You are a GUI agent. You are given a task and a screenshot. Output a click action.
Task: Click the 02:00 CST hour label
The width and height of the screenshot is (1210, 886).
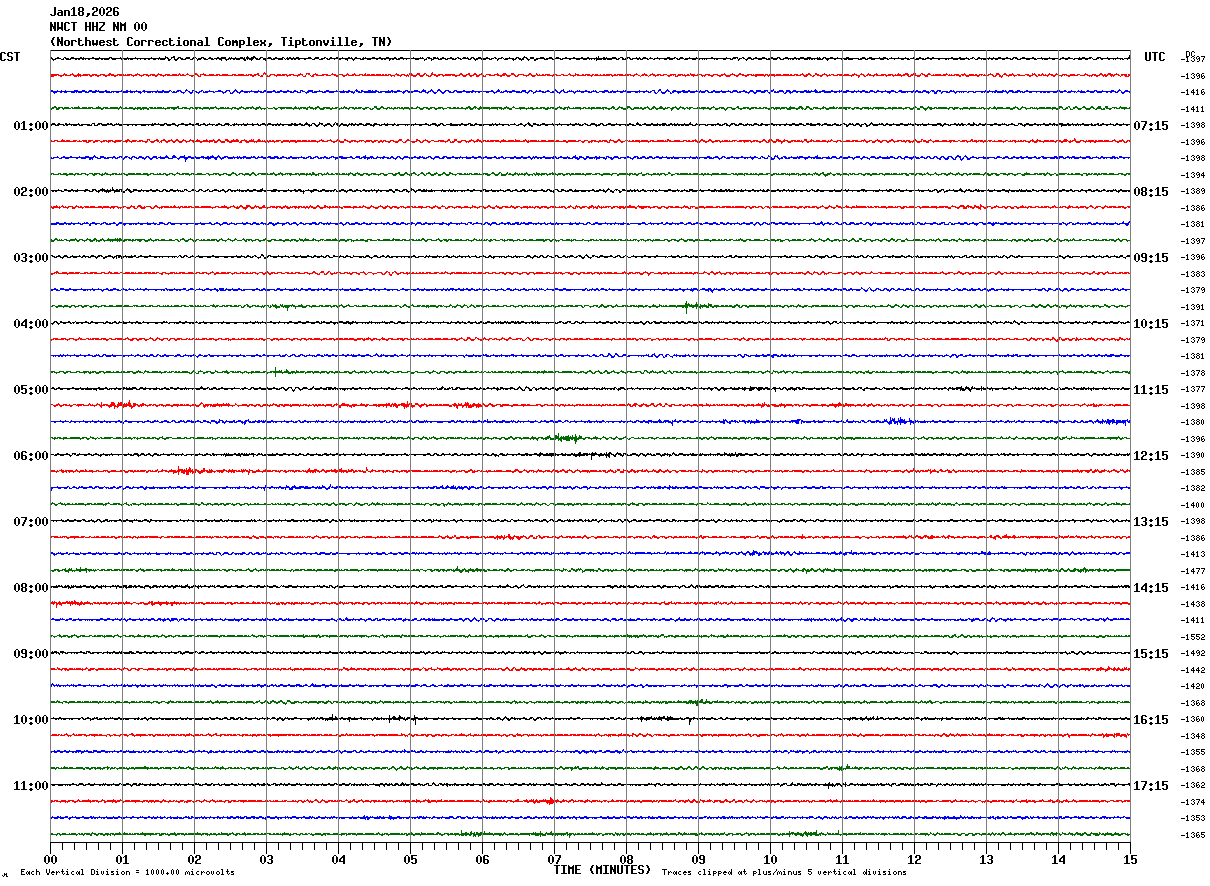(30, 192)
